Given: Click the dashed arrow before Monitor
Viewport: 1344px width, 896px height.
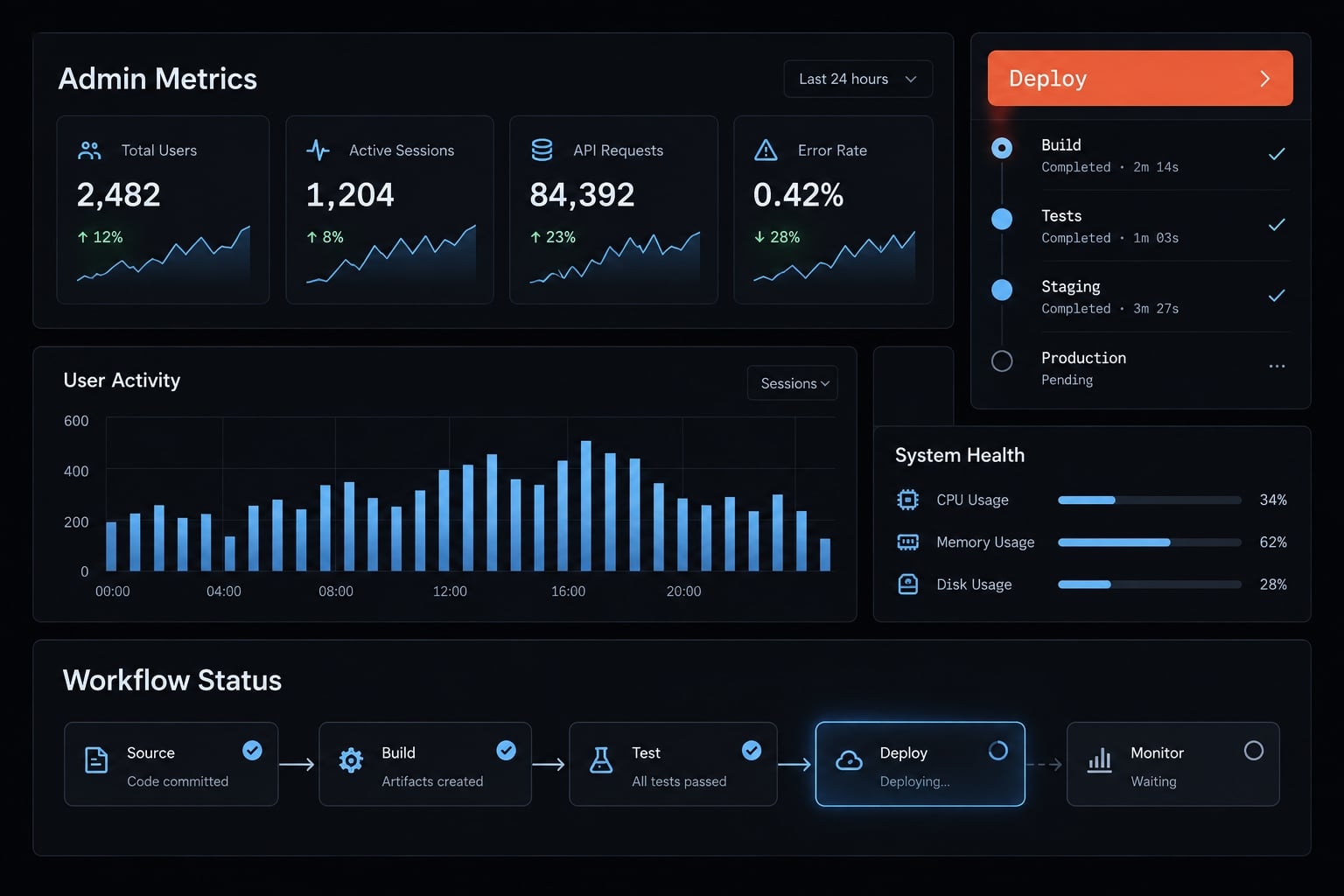Looking at the screenshot, I should click(1045, 765).
